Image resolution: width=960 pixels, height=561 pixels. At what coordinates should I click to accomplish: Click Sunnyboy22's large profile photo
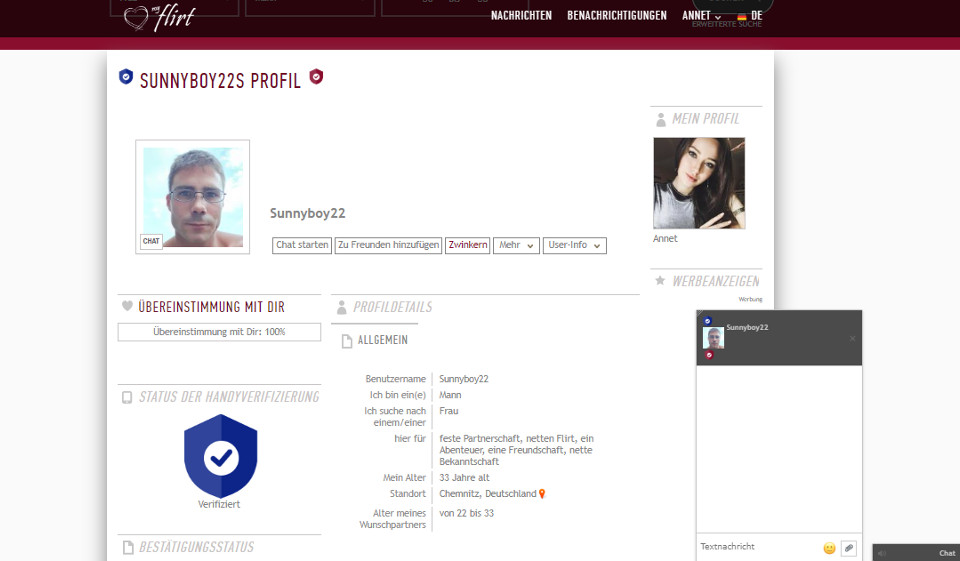(x=193, y=197)
